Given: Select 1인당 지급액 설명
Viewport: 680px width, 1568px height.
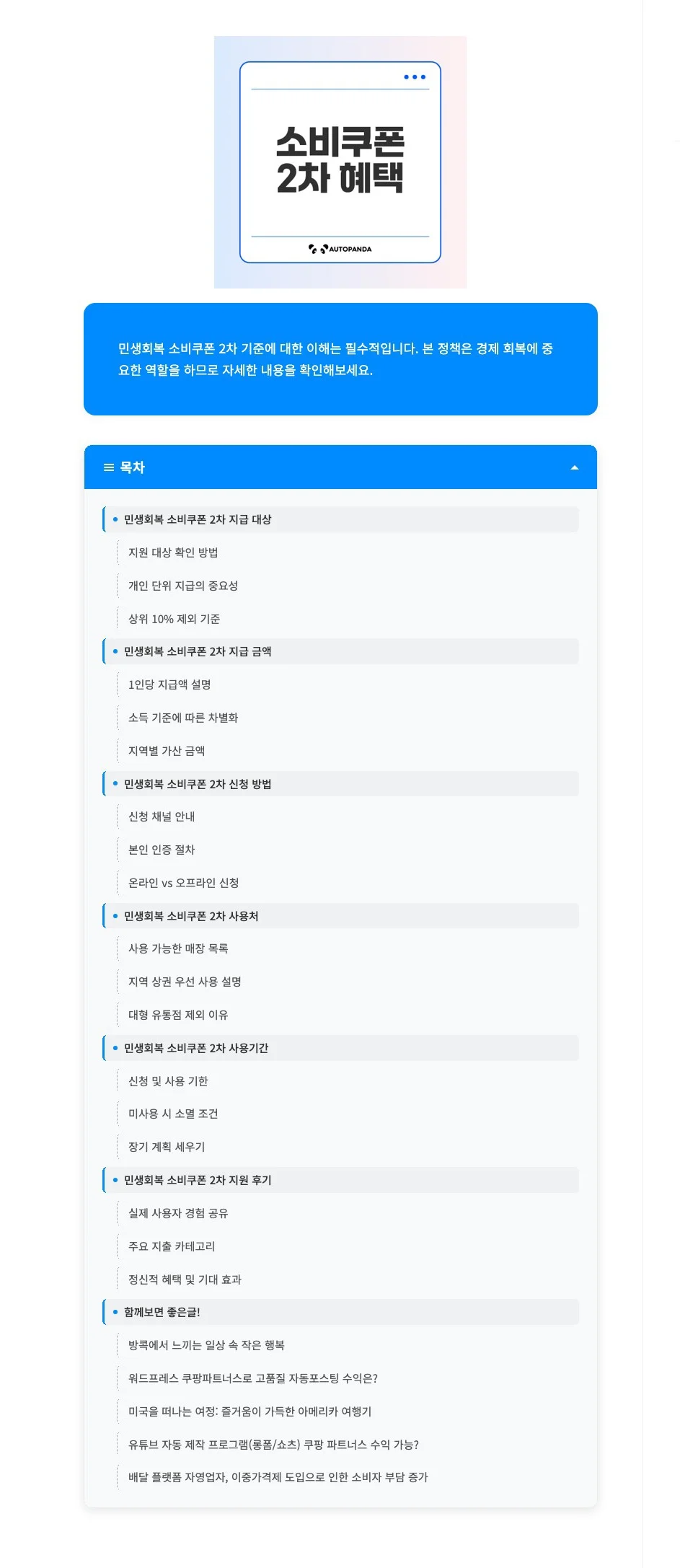Looking at the screenshot, I should (x=172, y=684).
